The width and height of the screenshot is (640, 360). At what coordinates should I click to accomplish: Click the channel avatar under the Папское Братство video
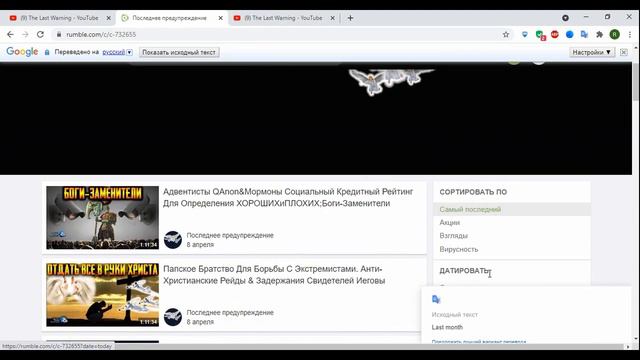(173, 317)
